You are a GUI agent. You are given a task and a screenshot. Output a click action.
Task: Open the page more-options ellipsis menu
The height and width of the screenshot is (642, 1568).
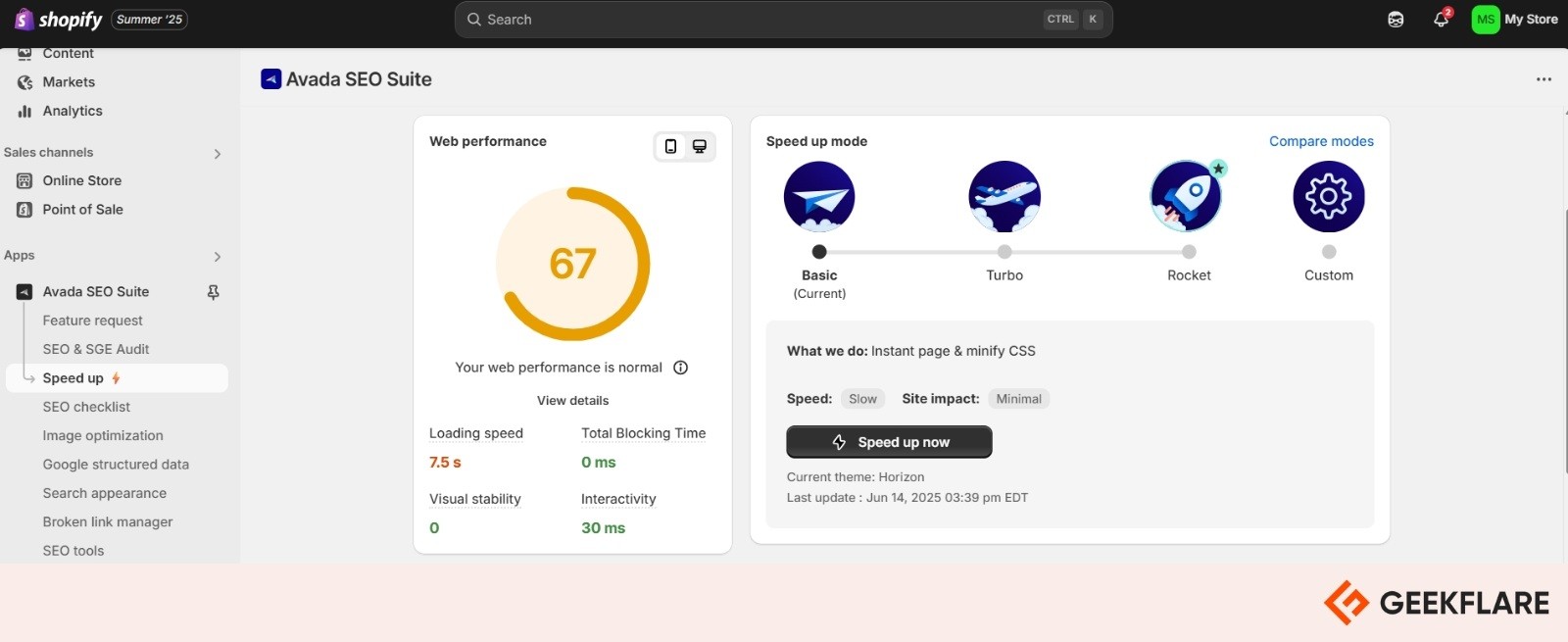pos(1543,79)
